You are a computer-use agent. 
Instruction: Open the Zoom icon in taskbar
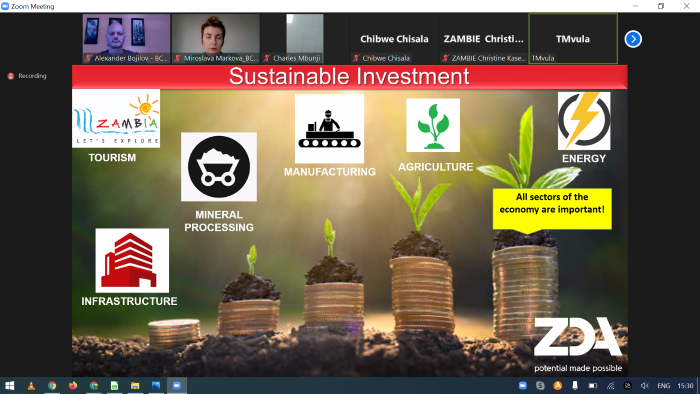point(177,386)
